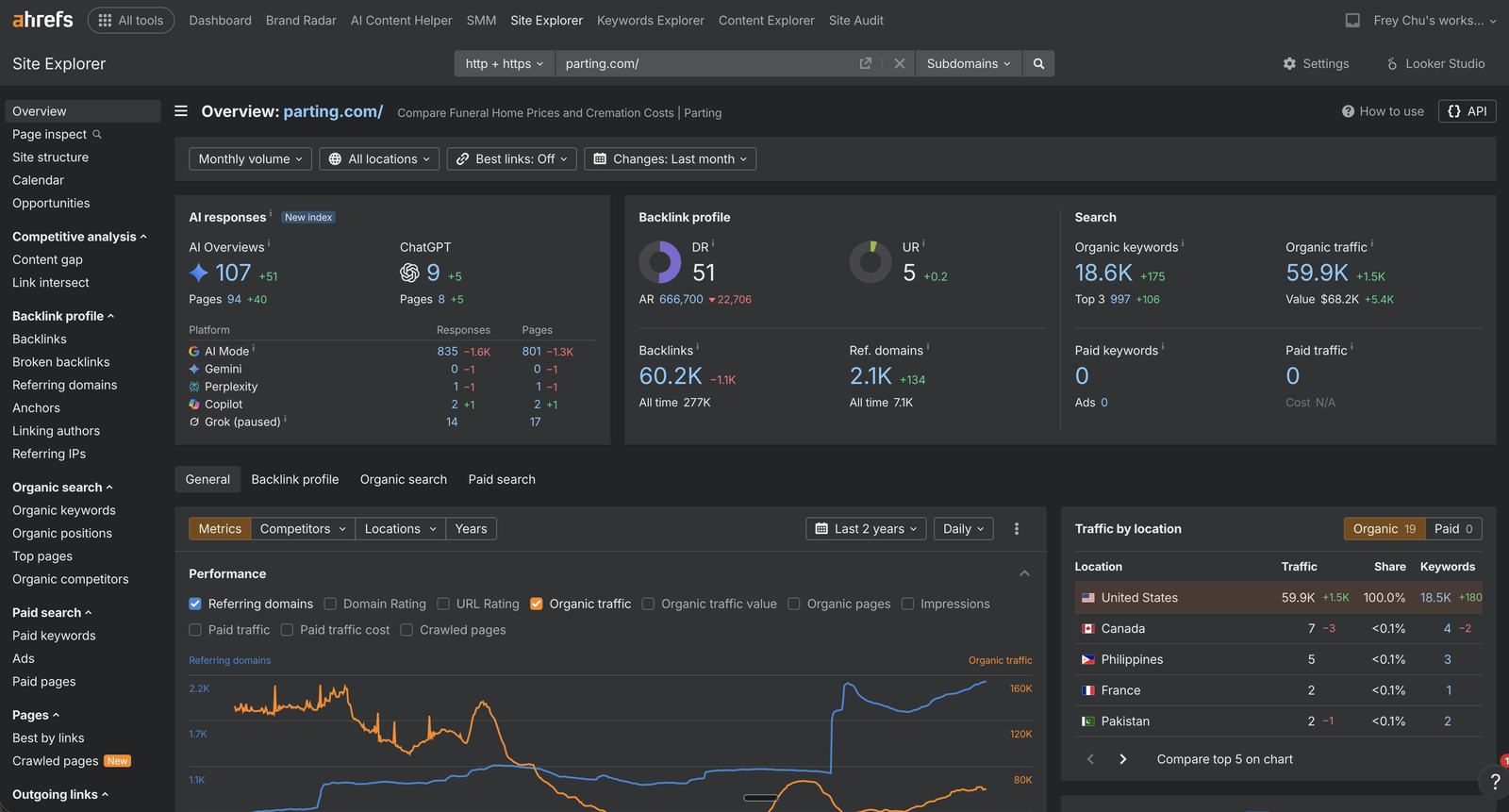The height and width of the screenshot is (812, 1509).
Task: Open URL in new tab icon
Action: click(x=865, y=63)
